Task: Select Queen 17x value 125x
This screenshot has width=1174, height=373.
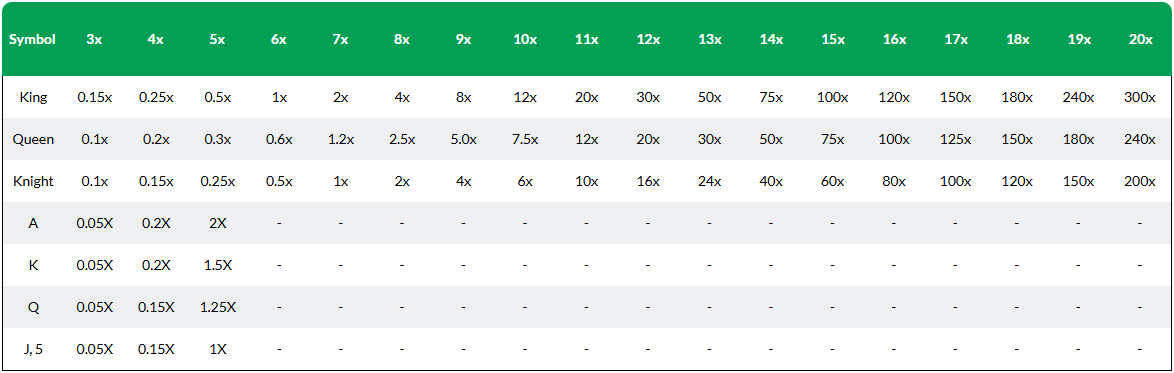Action: coord(955,139)
